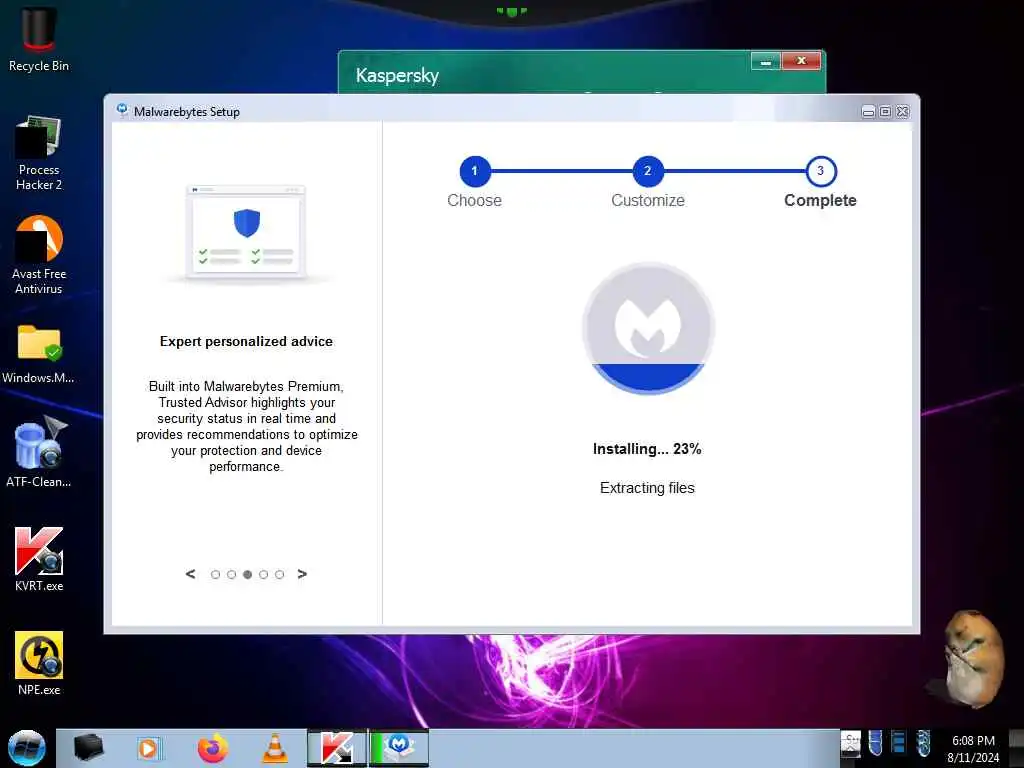
Task: Select the third carousel dot
Action: tap(248, 575)
